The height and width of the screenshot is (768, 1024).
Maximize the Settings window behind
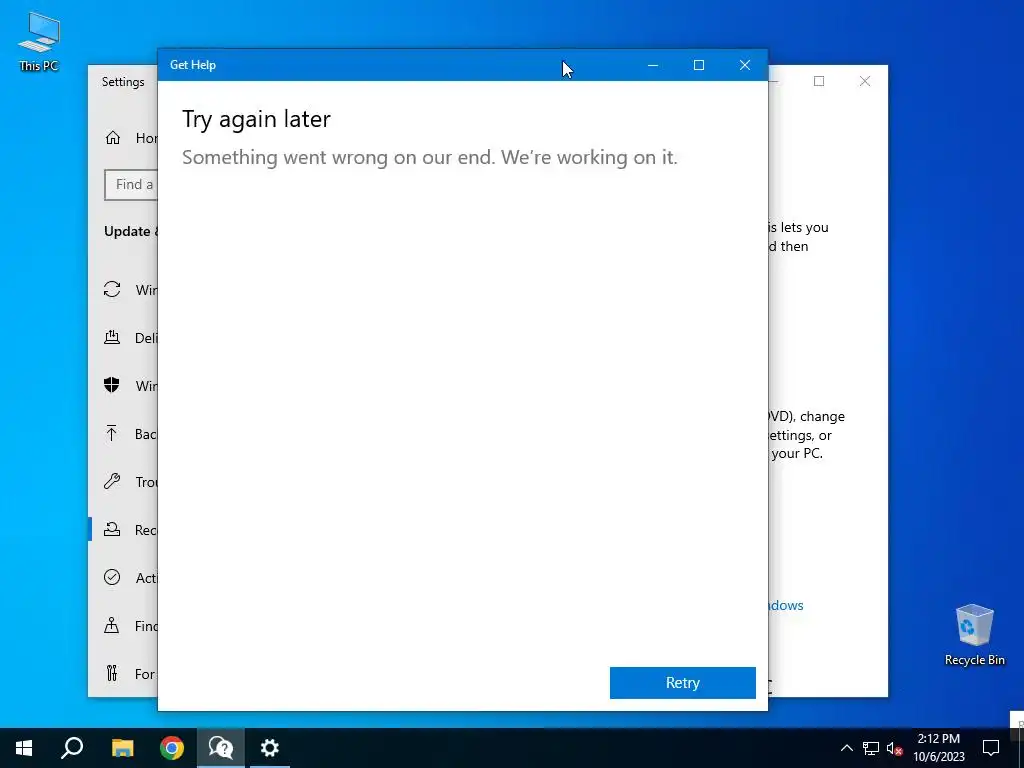click(819, 81)
